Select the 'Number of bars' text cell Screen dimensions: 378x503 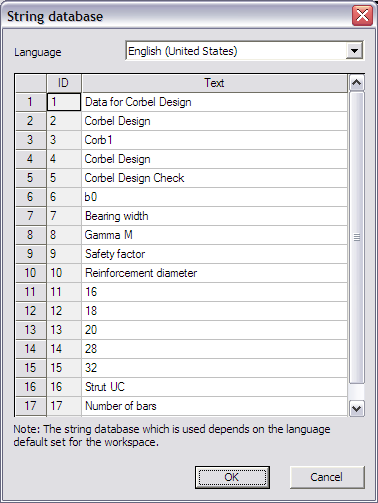tap(214, 406)
